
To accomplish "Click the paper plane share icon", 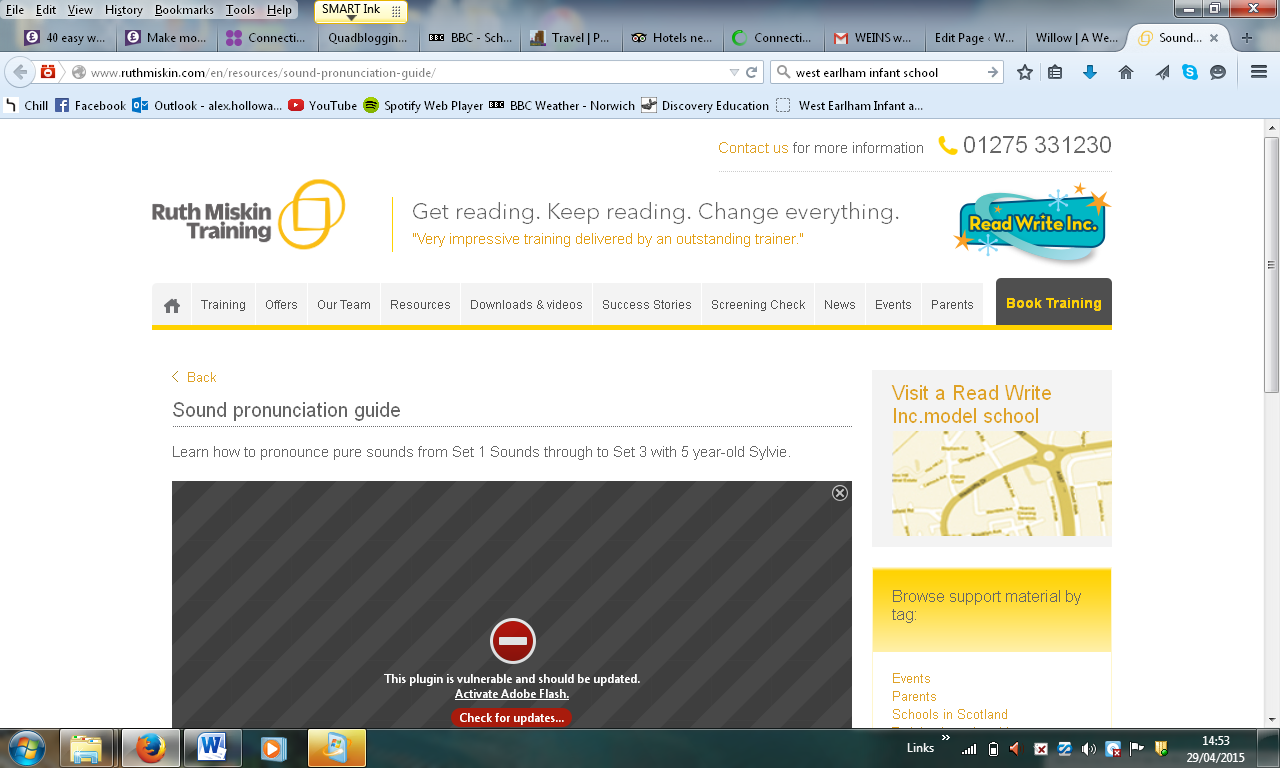I will pyautogui.click(x=1161, y=72).
